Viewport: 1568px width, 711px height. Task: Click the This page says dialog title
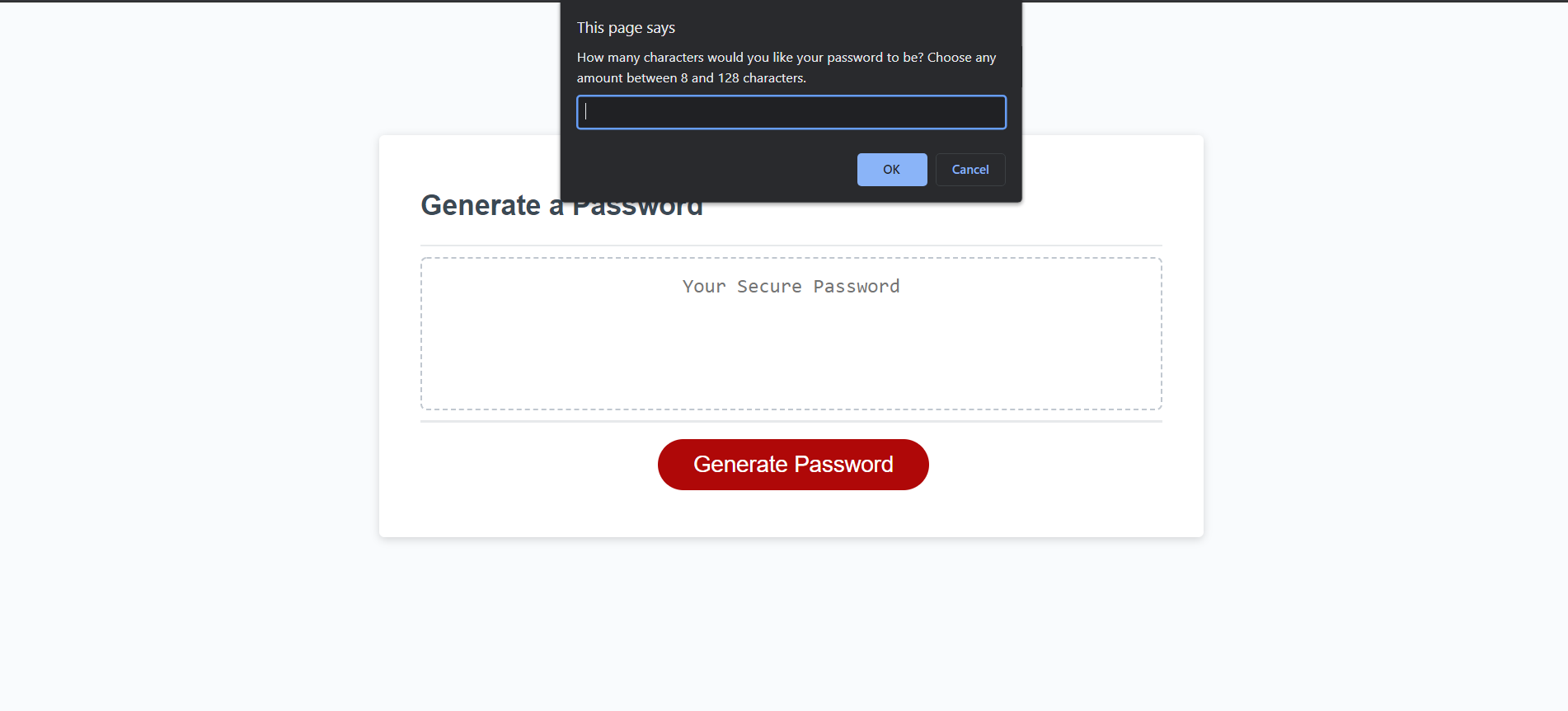tap(626, 27)
